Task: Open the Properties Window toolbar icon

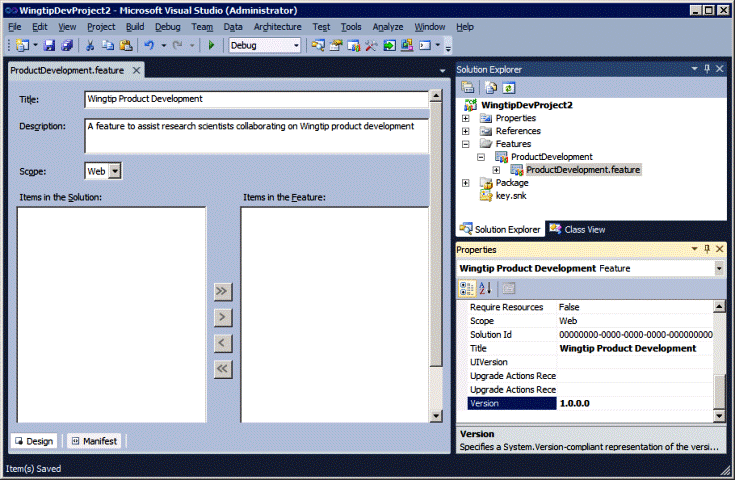Action: click(x=336, y=45)
